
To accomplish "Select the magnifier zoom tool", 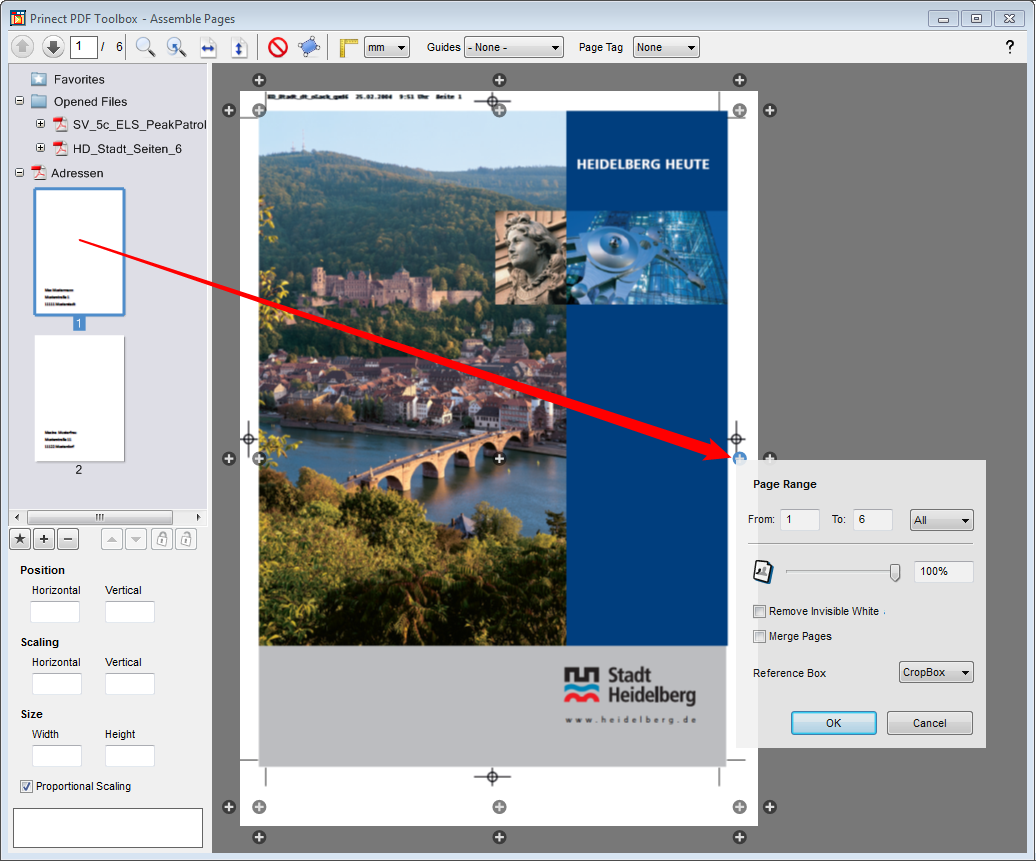I will (x=145, y=47).
